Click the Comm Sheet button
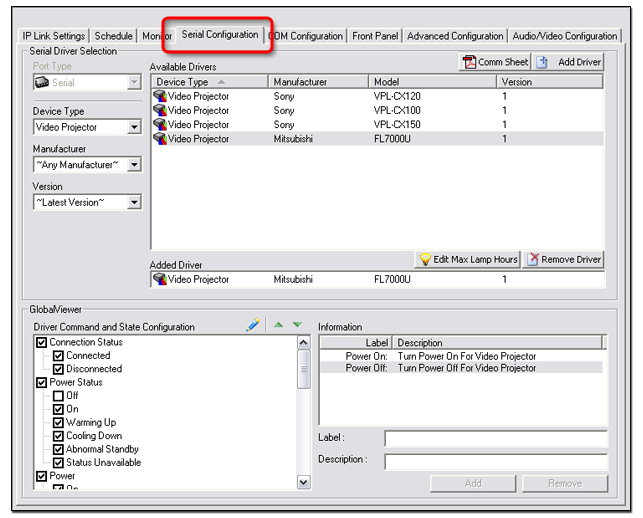 [495, 62]
